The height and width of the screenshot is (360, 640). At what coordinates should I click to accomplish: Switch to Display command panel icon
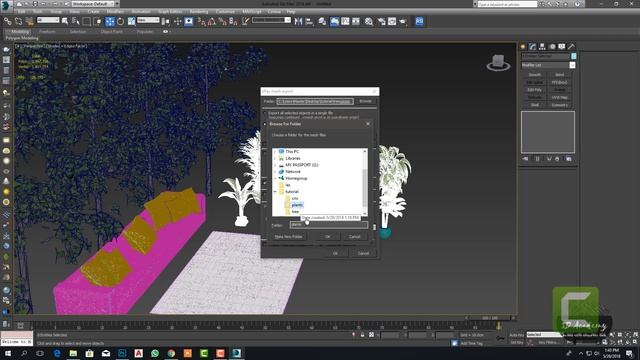tap(562, 47)
